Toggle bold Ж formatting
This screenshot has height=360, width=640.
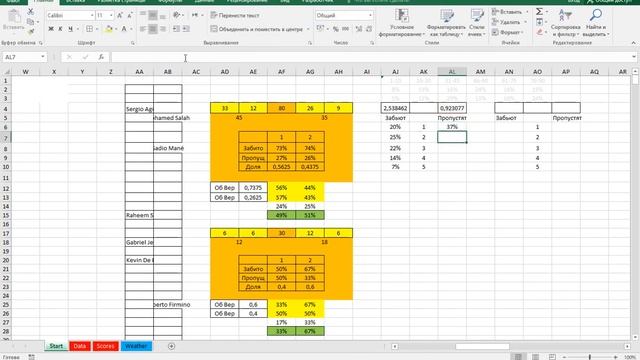click(51, 29)
